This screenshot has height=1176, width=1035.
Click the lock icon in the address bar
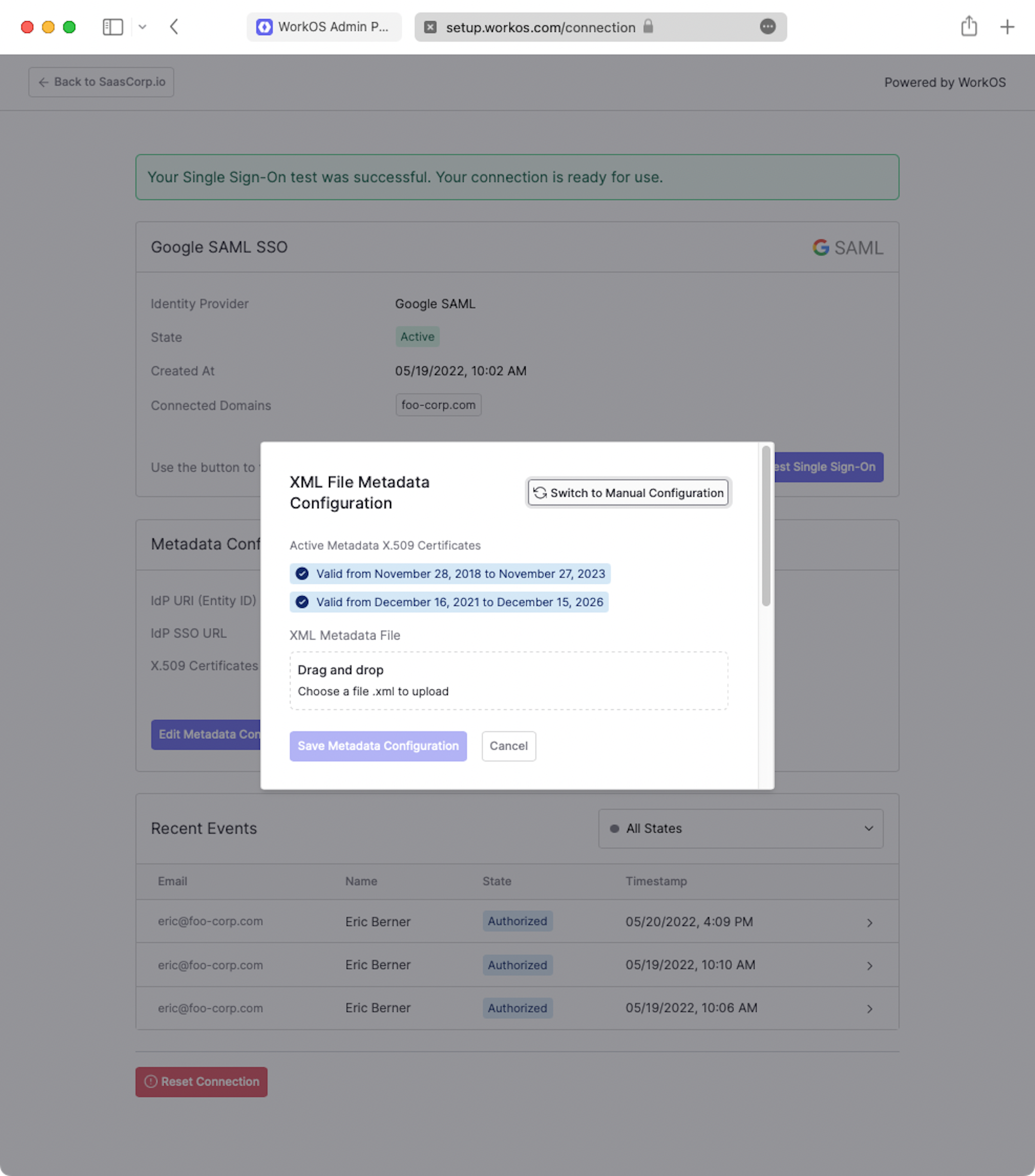pyautogui.click(x=650, y=27)
